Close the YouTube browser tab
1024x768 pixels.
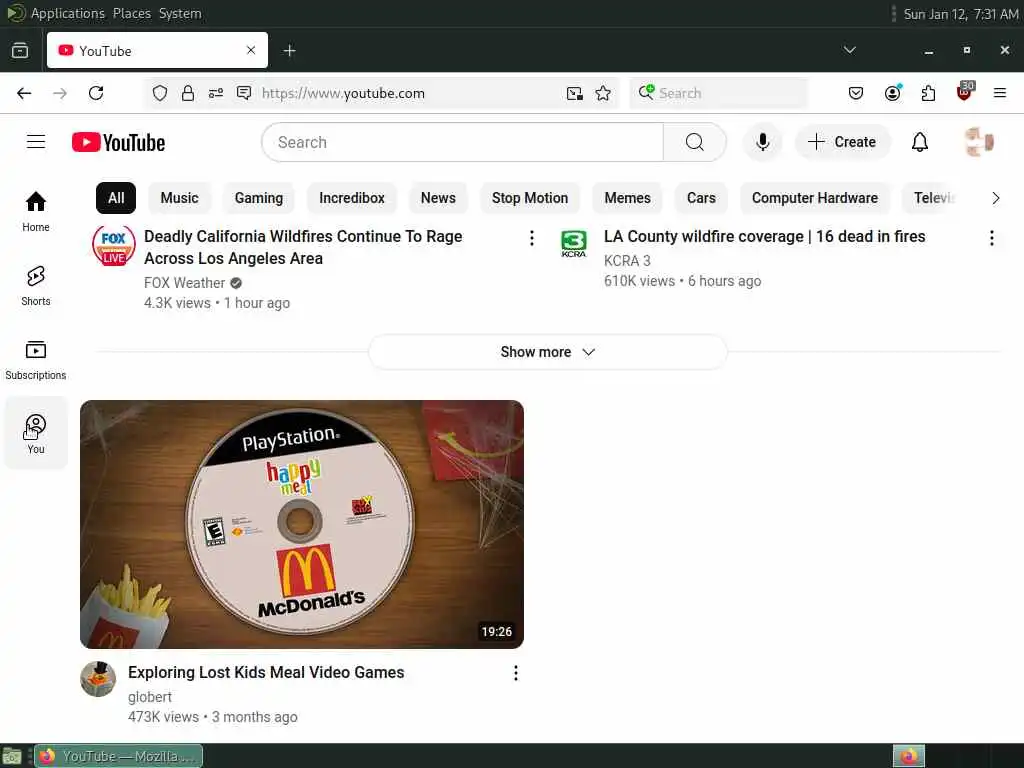251,50
